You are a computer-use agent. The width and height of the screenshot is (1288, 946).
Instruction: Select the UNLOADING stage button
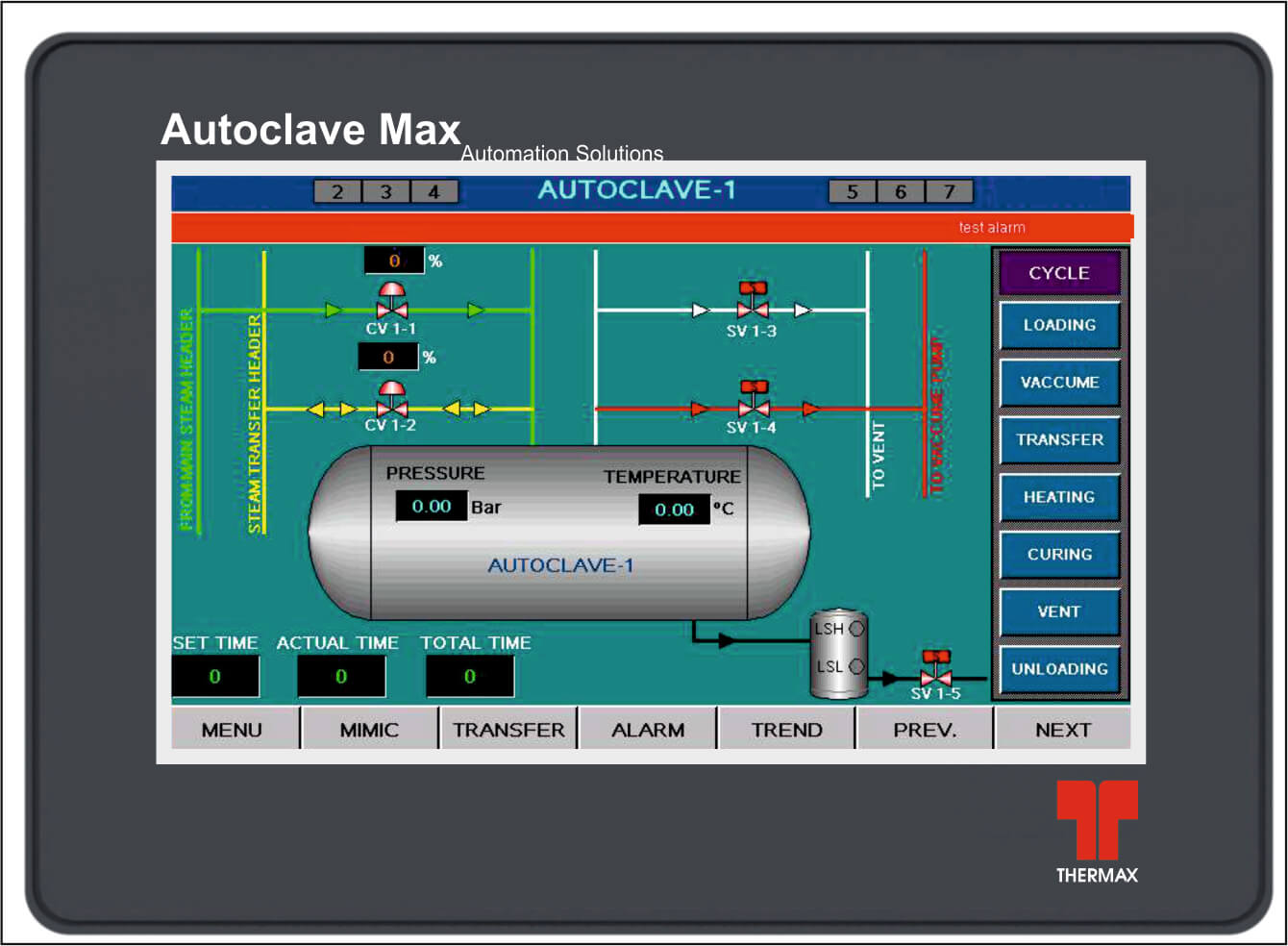tap(1059, 669)
